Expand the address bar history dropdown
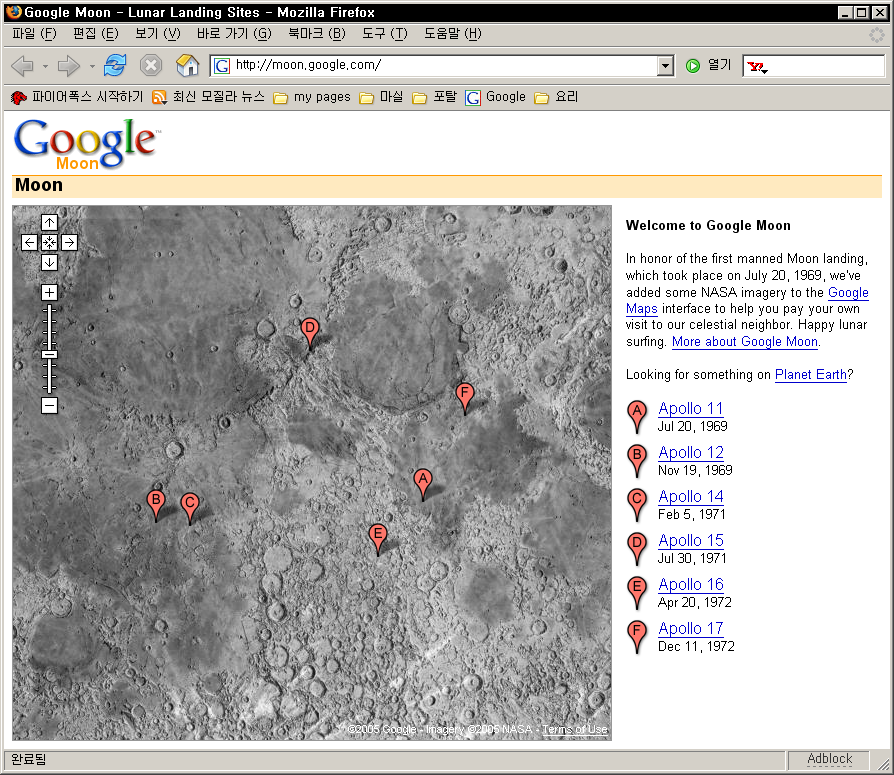This screenshot has height=775, width=894. (665, 66)
